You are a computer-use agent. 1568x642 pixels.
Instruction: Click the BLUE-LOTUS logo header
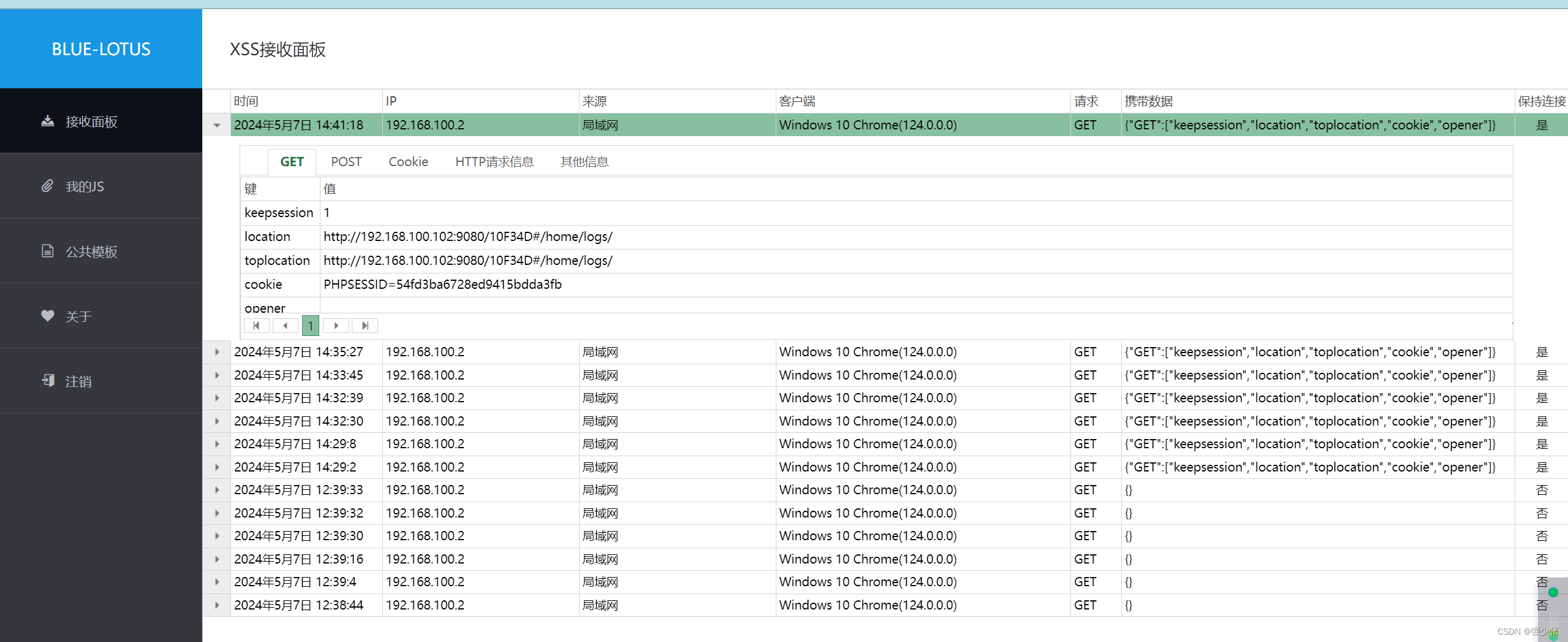point(101,49)
